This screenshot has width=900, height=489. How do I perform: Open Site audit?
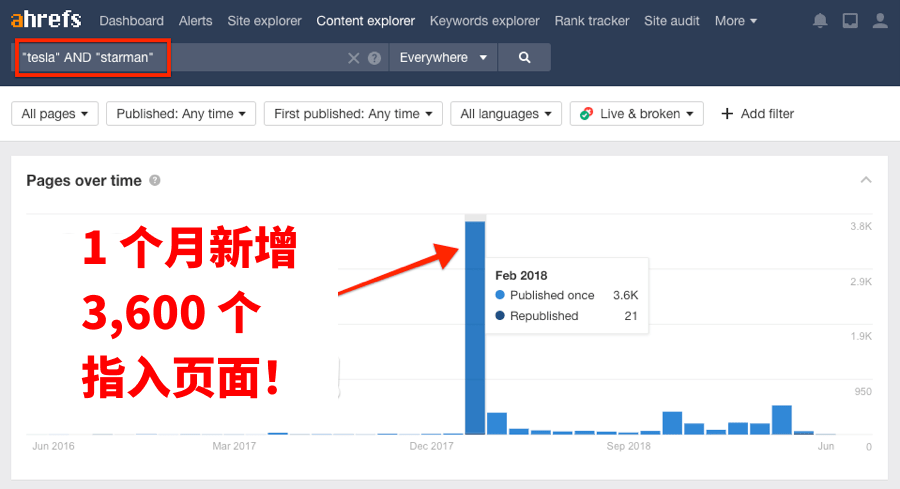[x=672, y=21]
